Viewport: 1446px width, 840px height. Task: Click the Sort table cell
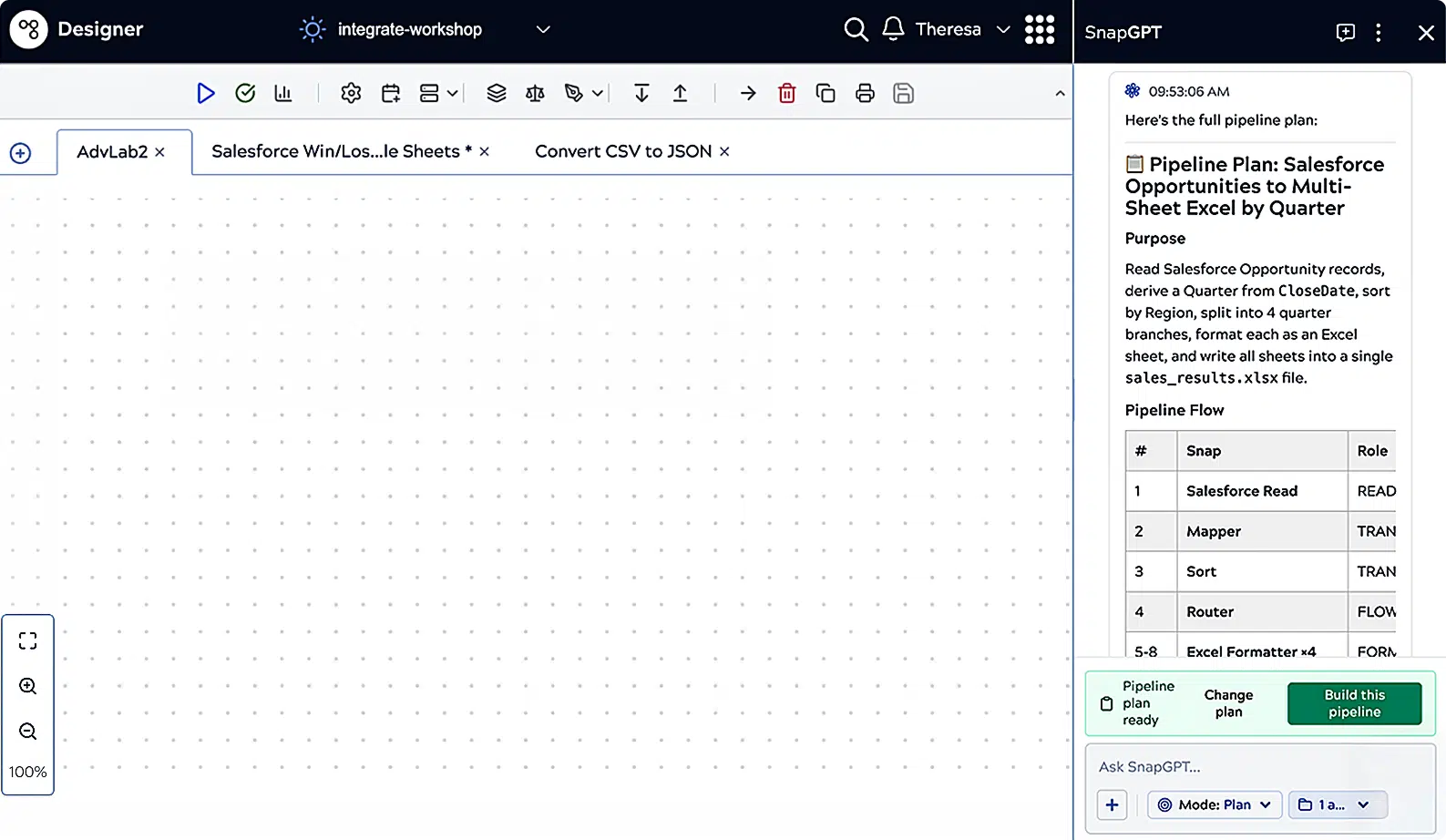point(1262,571)
